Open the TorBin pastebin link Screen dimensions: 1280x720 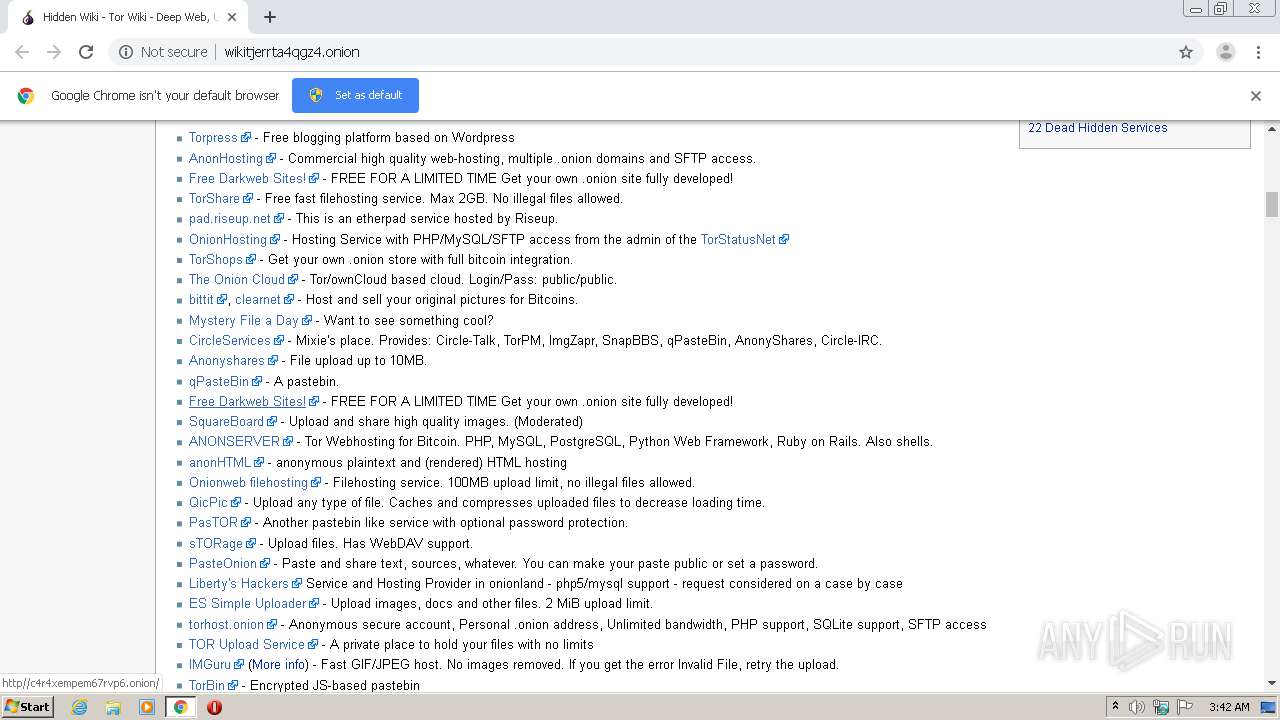[x=207, y=685]
